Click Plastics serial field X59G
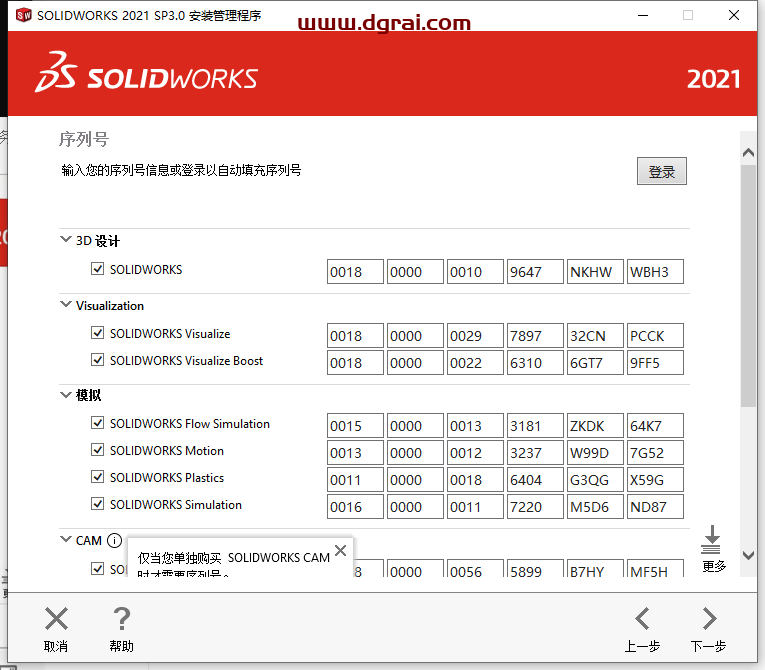Image resolution: width=765 pixels, height=670 pixels. coord(655,480)
